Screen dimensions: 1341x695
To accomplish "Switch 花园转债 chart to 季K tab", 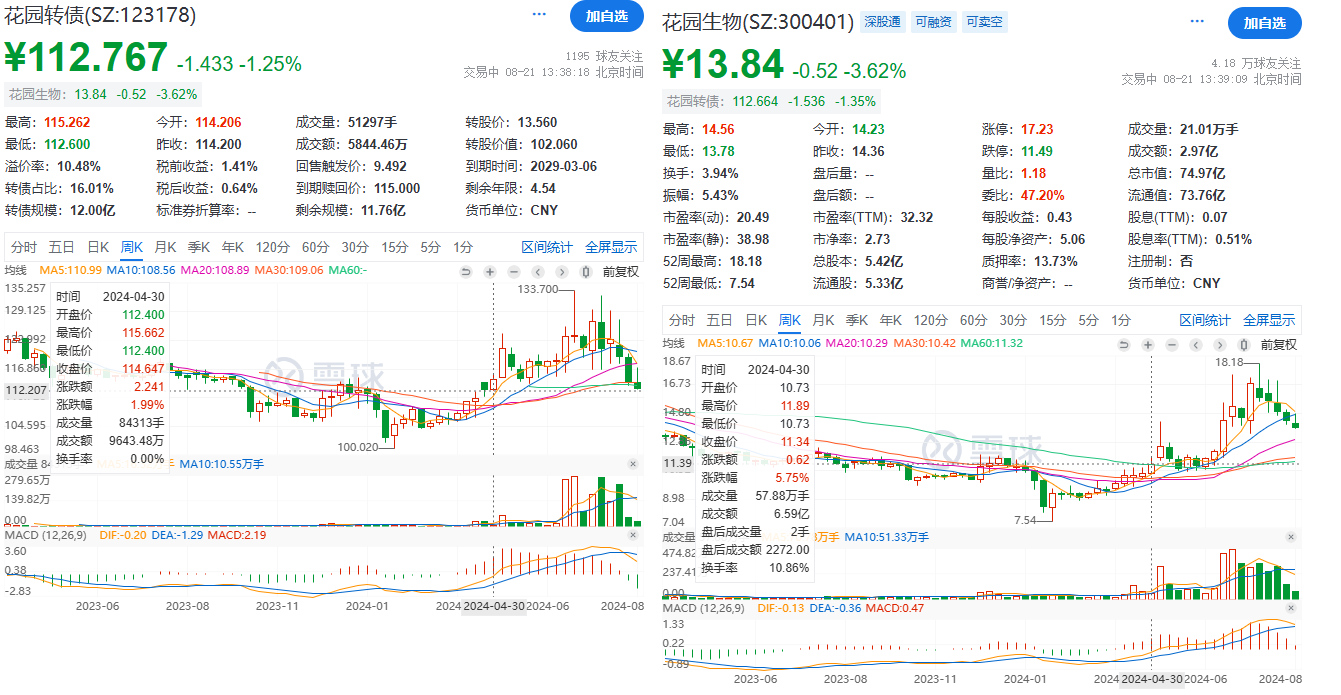I will [x=199, y=247].
